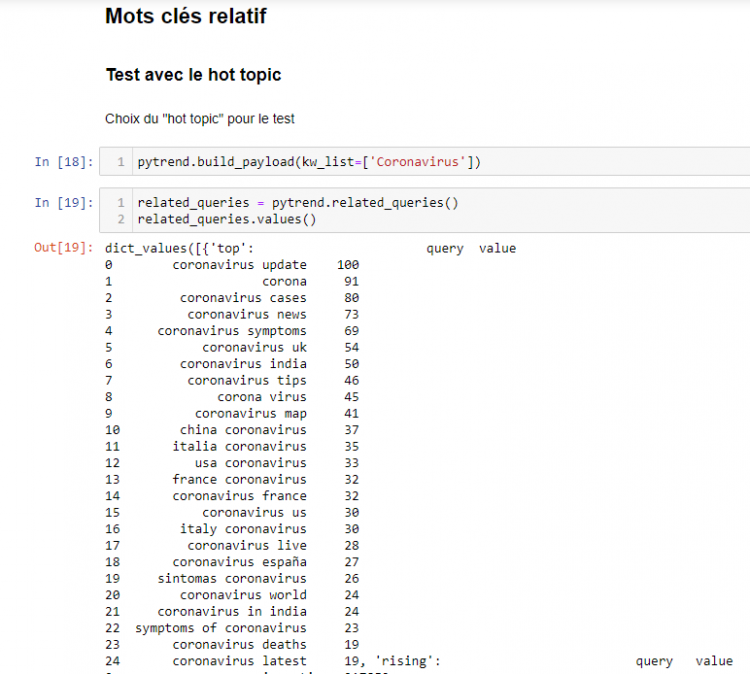
Task: Click the 'symptoms of coronavirus' output row
Action: pos(221,628)
